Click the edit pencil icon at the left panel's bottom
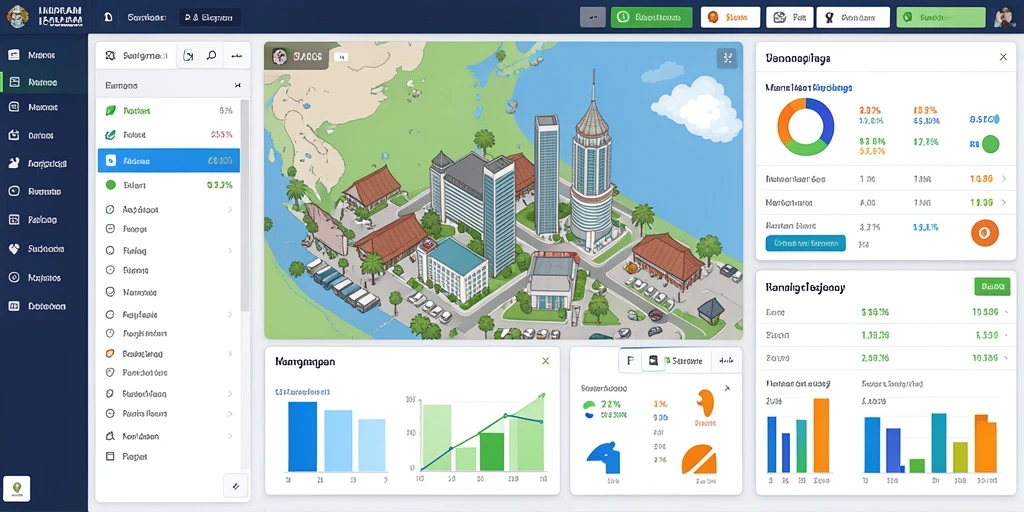Screen dimensions: 1024x512 point(235,486)
